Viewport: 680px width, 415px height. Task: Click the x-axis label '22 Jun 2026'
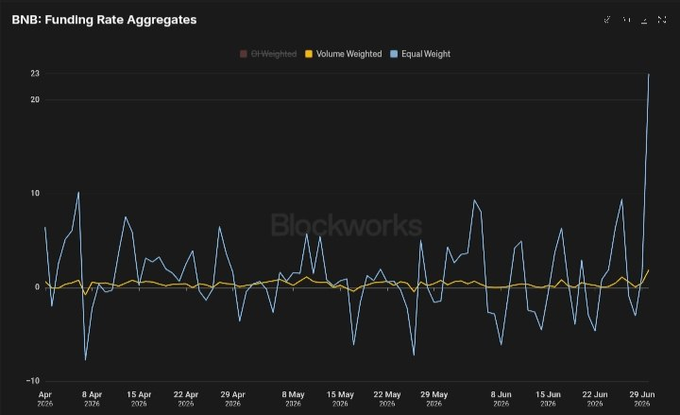[595, 399]
